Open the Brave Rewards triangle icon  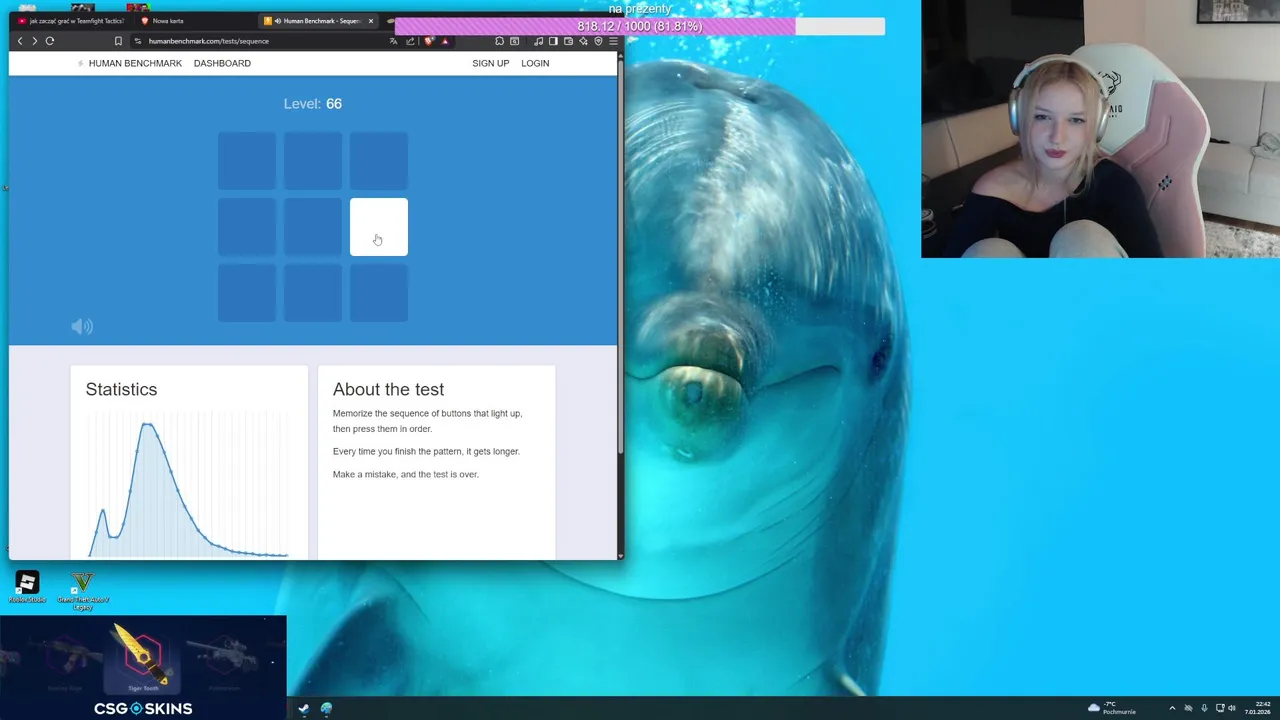pyautogui.click(x=445, y=41)
